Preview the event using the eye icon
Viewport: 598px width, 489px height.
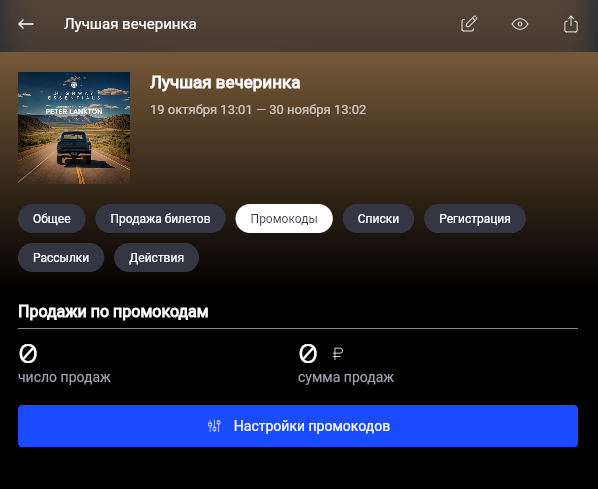[520, 24]
